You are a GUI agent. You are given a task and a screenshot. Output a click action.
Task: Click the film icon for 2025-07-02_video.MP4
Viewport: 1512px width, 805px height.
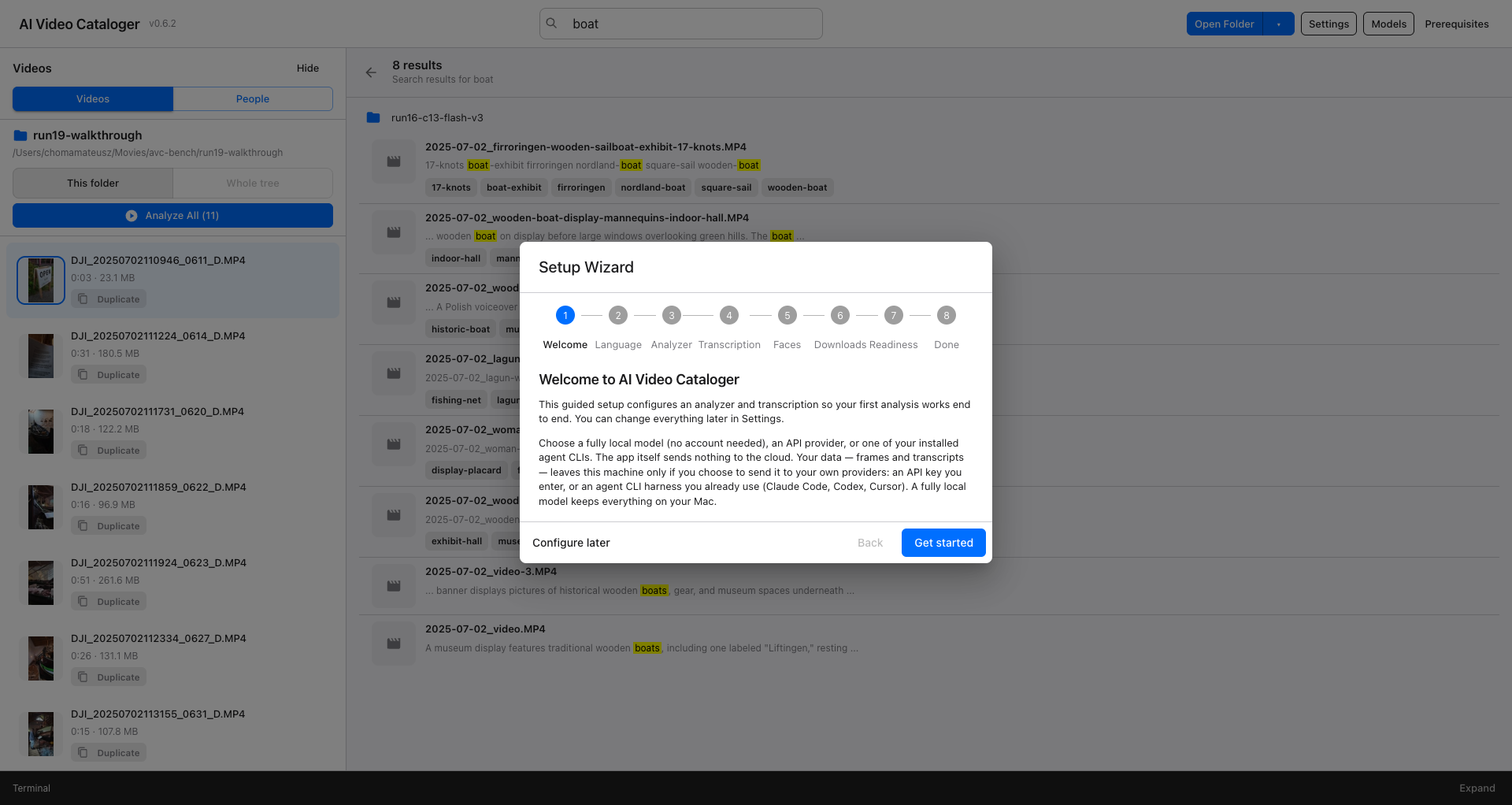(394, 644)
